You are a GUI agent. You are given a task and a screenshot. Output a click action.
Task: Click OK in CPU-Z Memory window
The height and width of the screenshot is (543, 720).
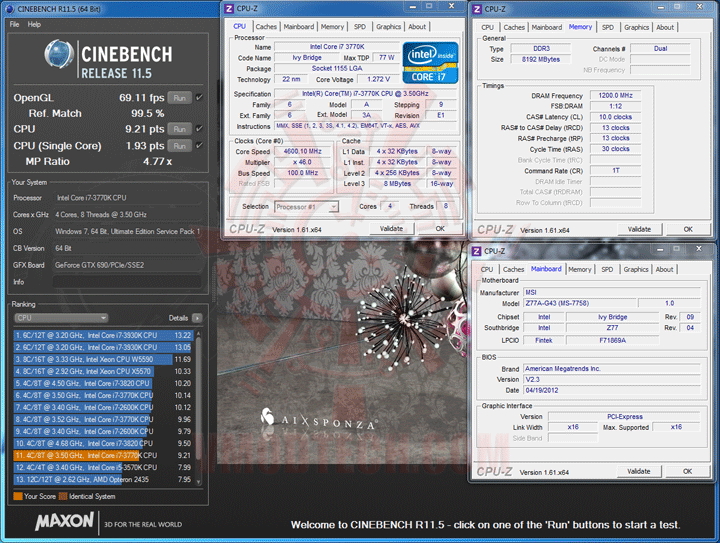tap(688, 229)
